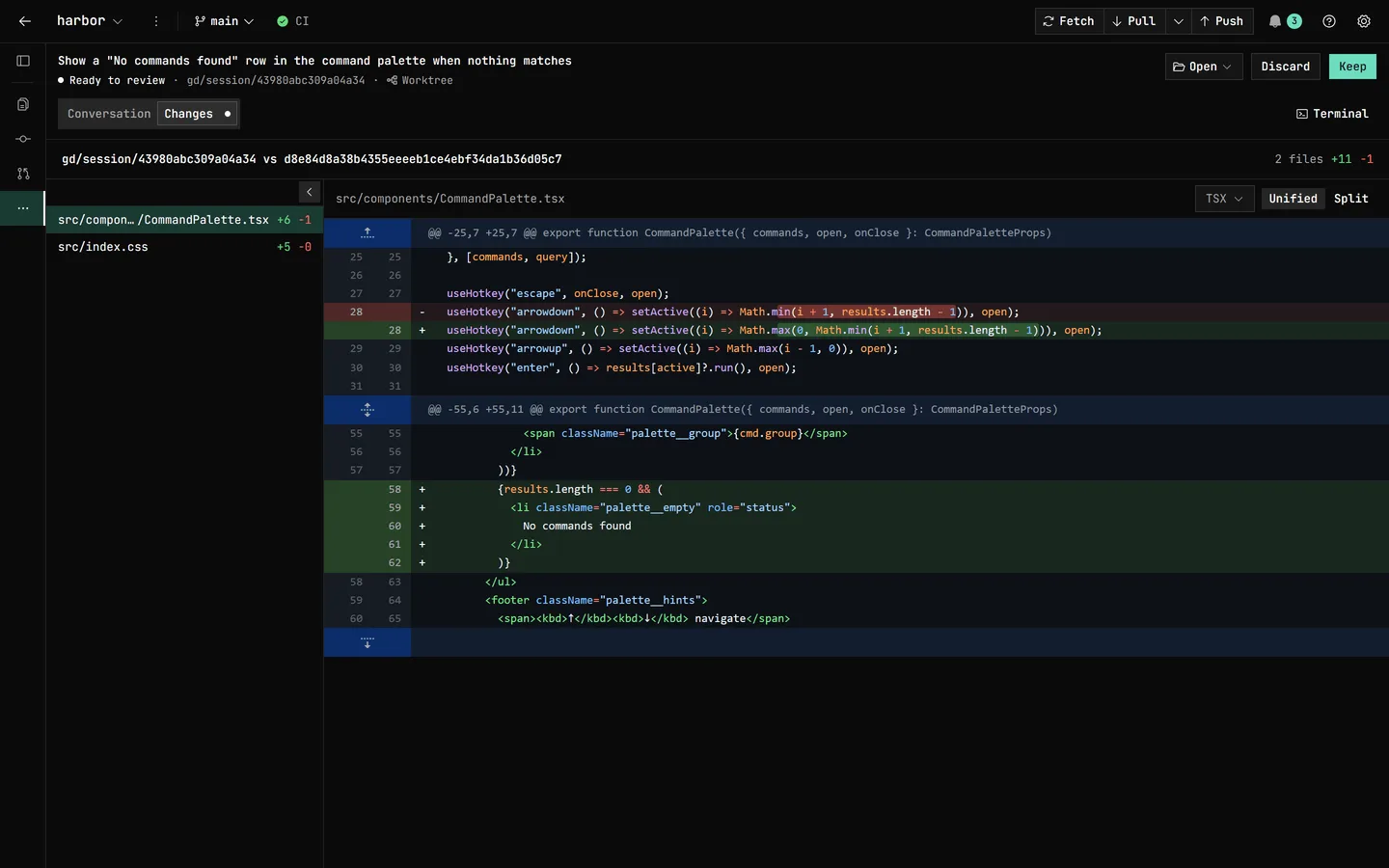Select src/index.css in file list
1389x868 pixels.
184,247
